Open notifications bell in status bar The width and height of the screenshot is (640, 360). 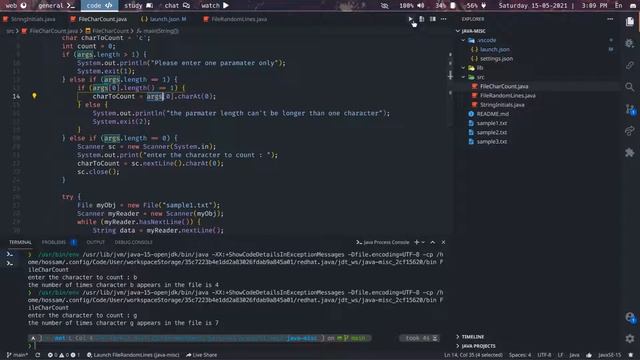tap(631, 355)
